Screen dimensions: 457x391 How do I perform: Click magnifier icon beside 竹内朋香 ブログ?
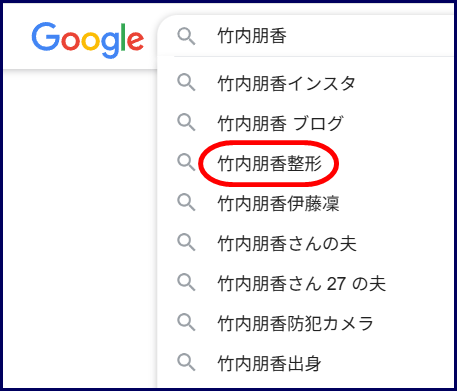pyautogui.click(x=186, y=122)
